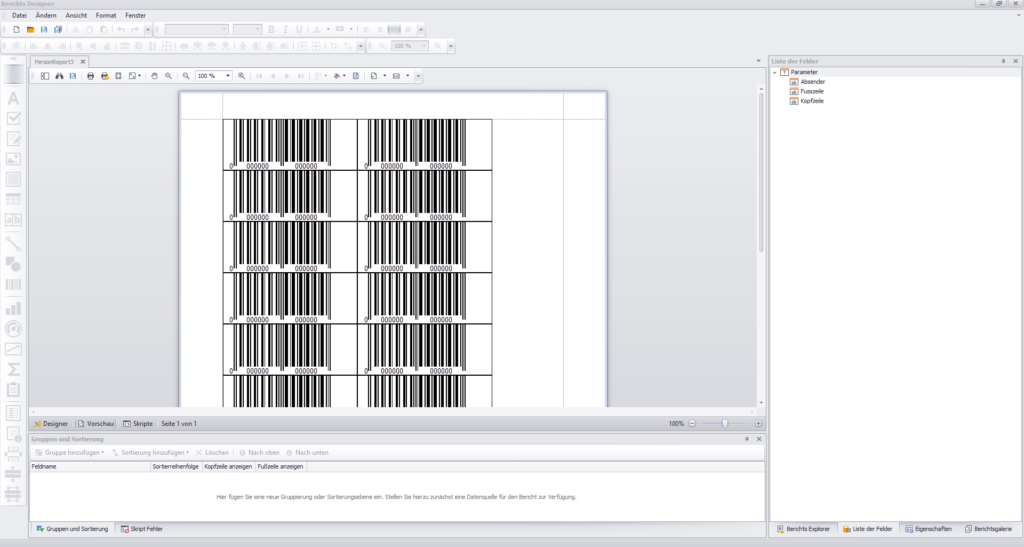Image resolution: width=1024 pixels, height=547 pixels.
Task: Open the Datei menu
Action: tap(20, 15)
